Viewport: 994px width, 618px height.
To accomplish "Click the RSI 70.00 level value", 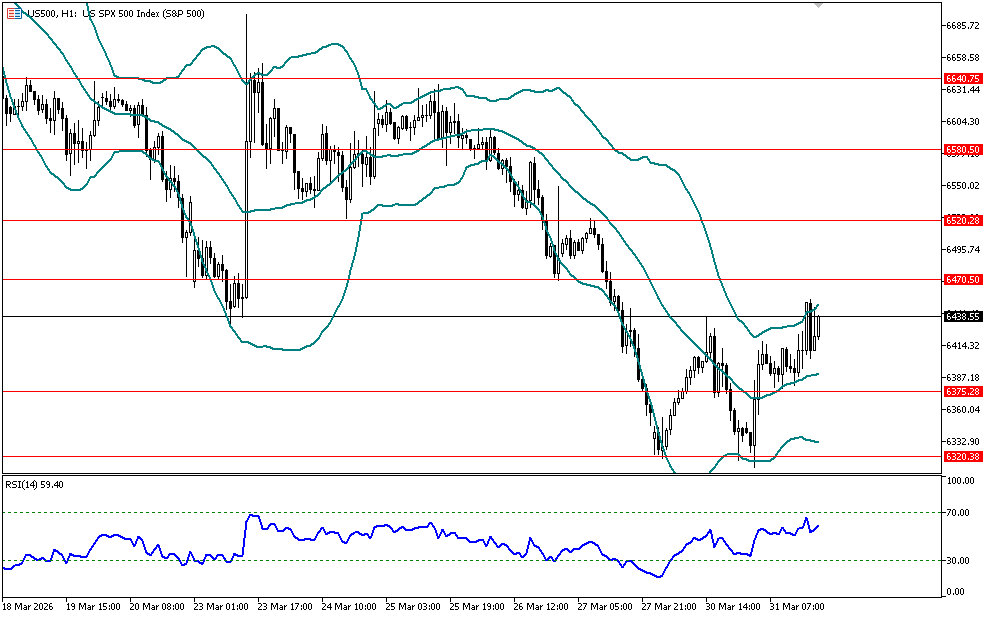I will pos(960,513).
